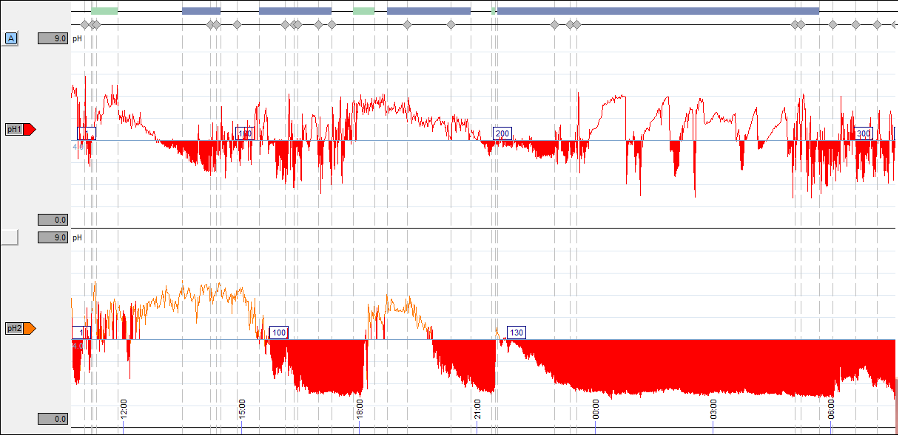Click the episode label 200 on pH1
This screenshot has height=435, width=899.
502,133
